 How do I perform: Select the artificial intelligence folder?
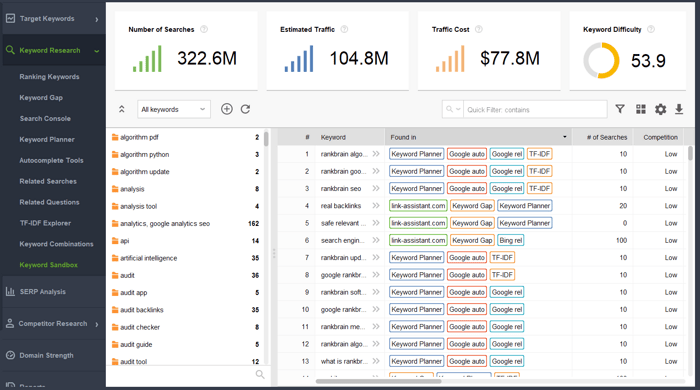tap(185, 258)
